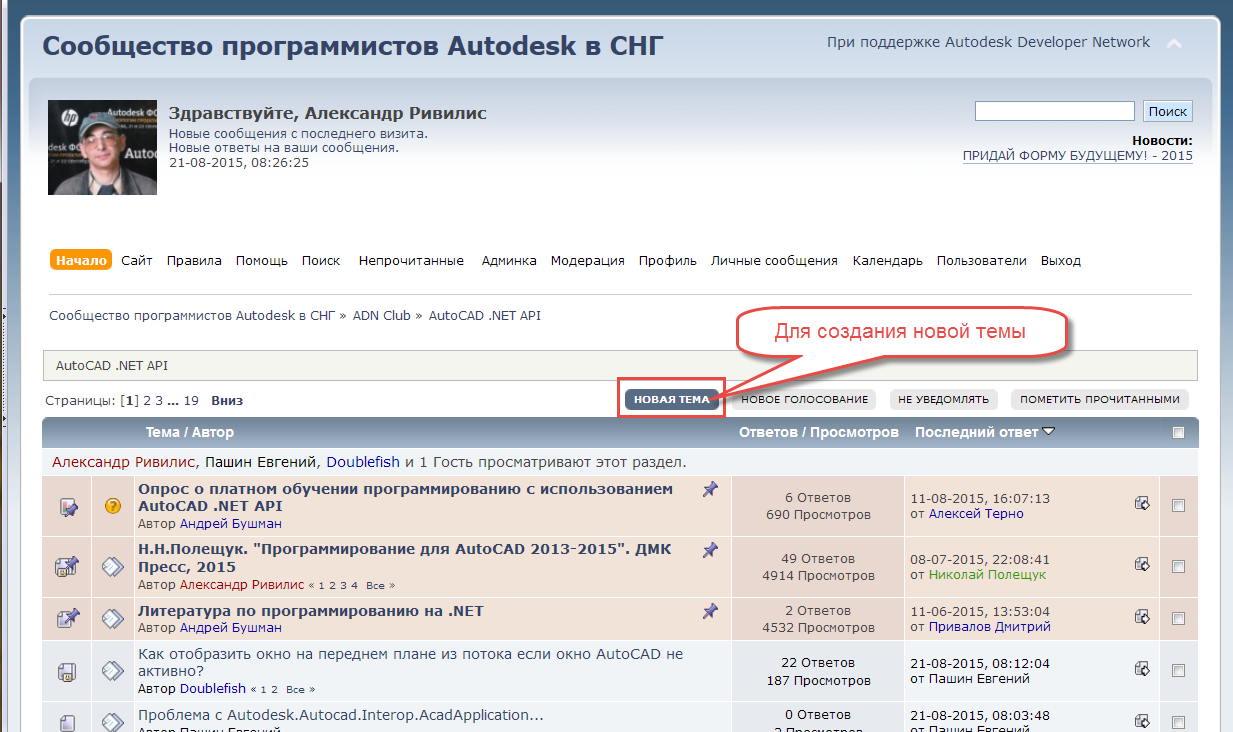Open Новые ответы на ваши сообщения link

coord(284,148)
